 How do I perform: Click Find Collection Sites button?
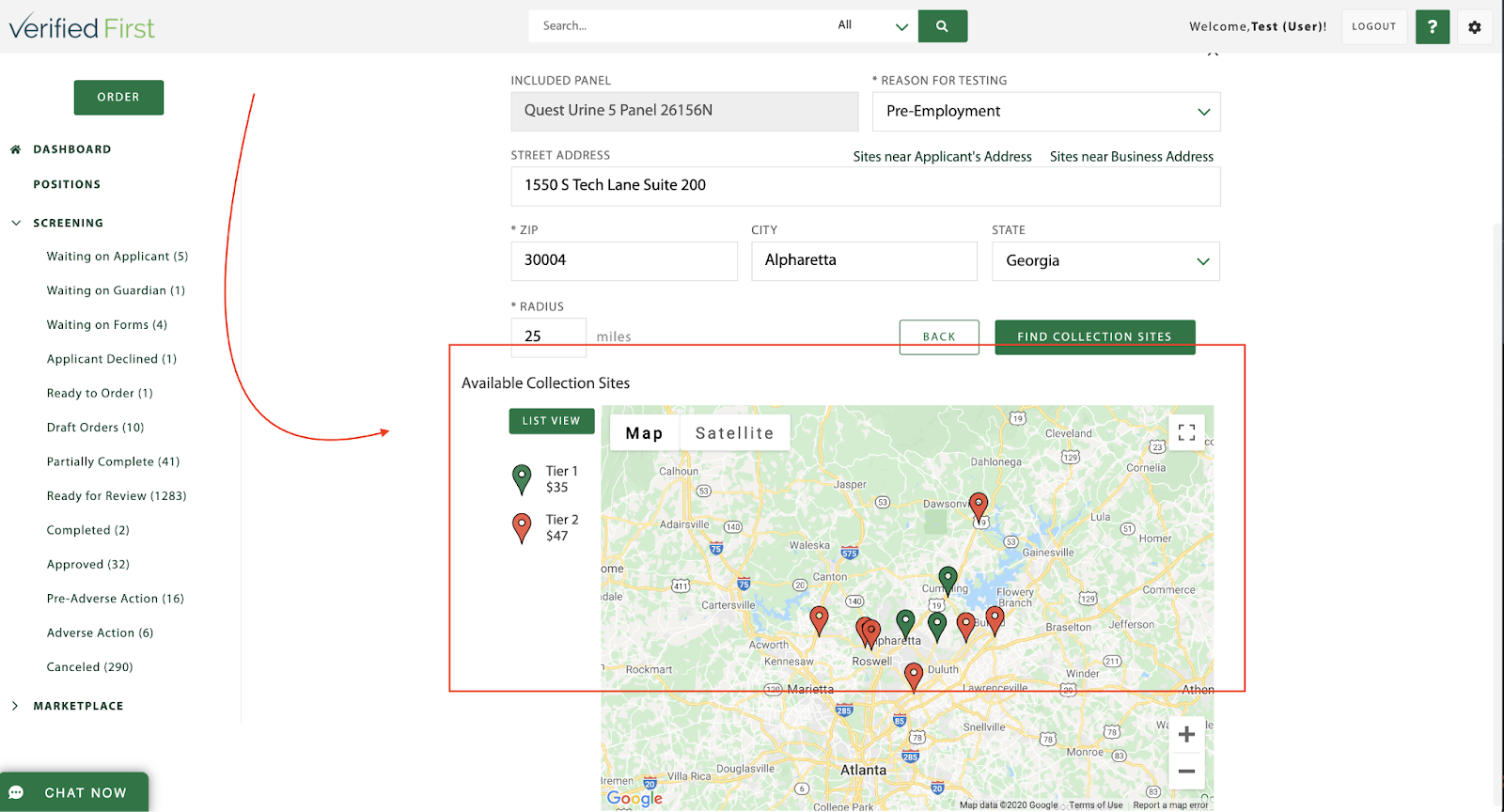pyautogui.click(x=1094, y=336)
